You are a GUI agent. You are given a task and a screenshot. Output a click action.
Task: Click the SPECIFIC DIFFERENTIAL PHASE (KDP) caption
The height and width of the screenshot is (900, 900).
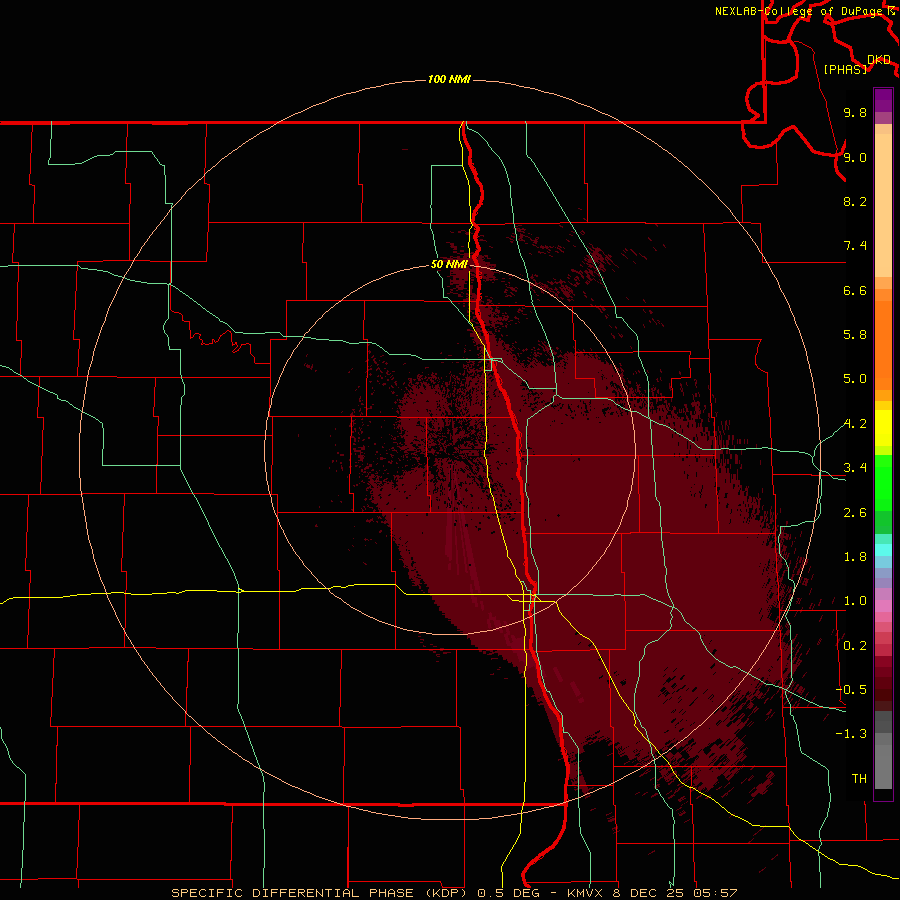click(x=321, y=893)
